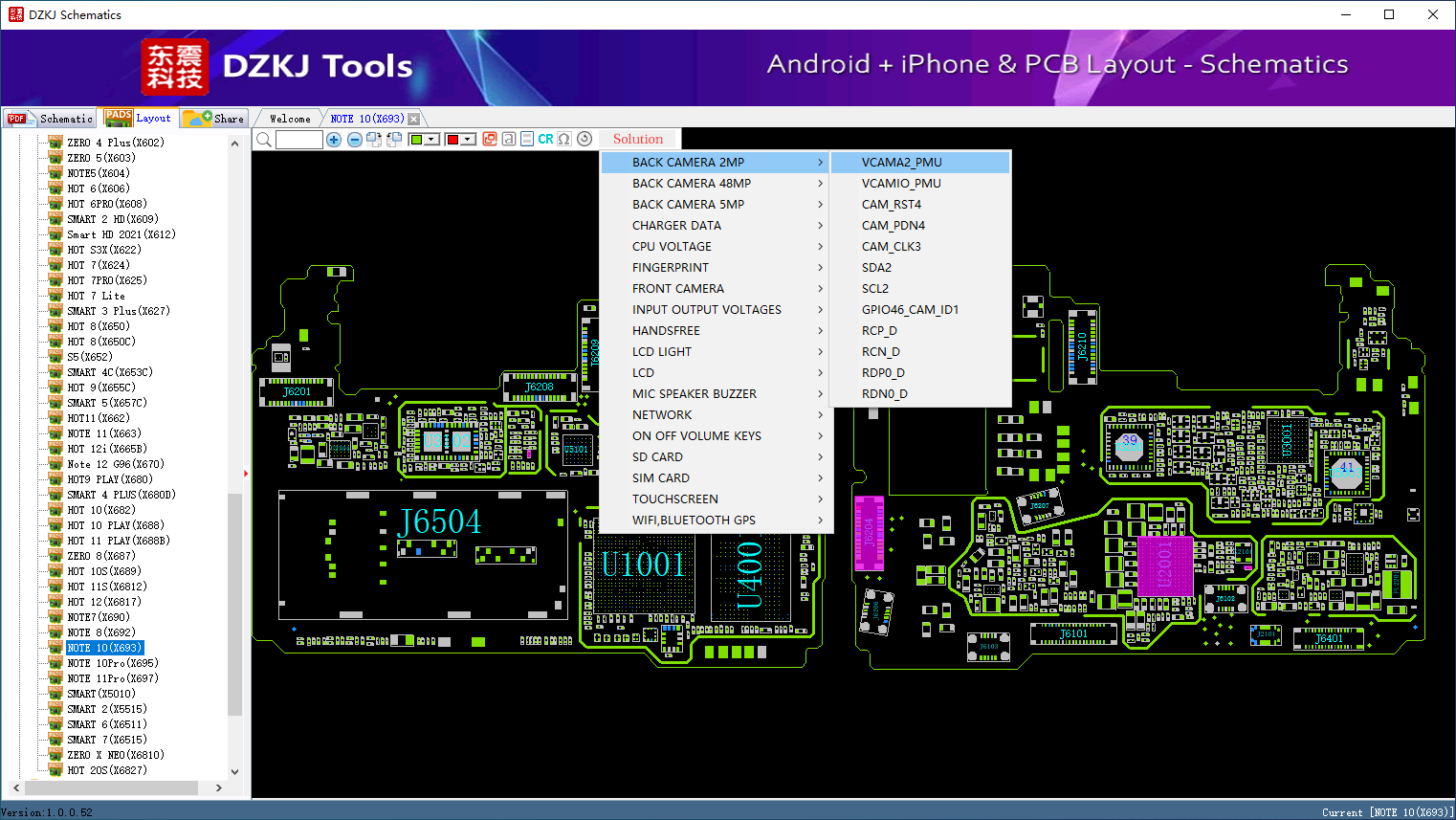1456x820 pixels.
Task: Click PADS icon beside SMART(X5010)
Action: tap(55, 694)
